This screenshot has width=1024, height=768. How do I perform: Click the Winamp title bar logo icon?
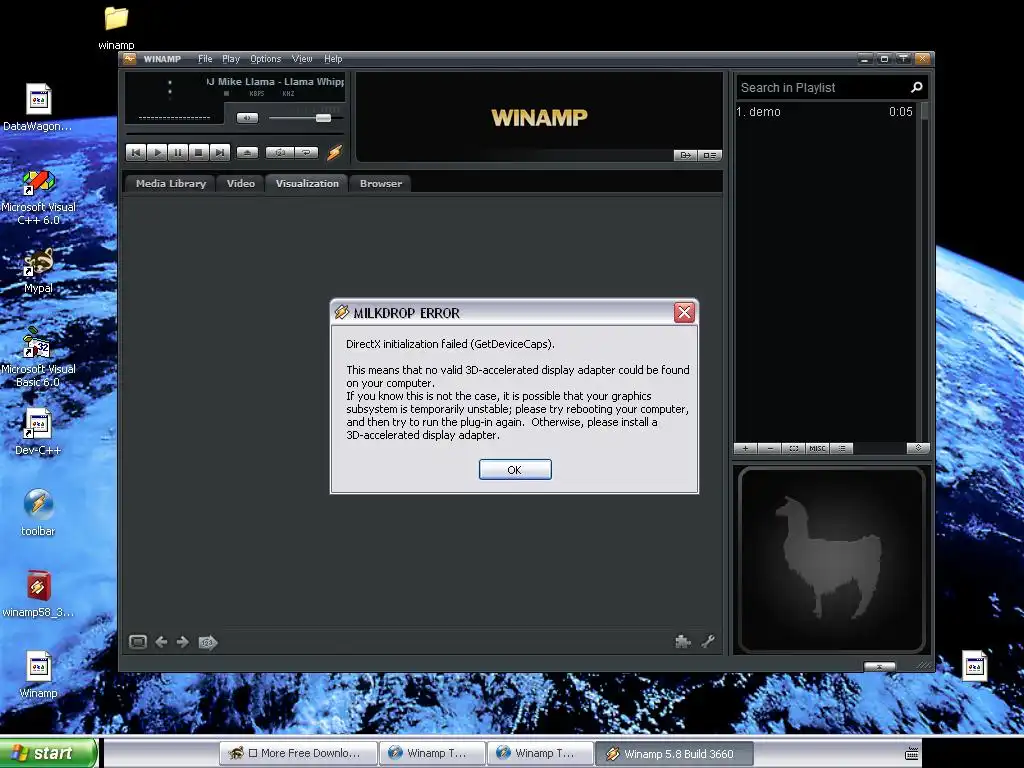129,59
